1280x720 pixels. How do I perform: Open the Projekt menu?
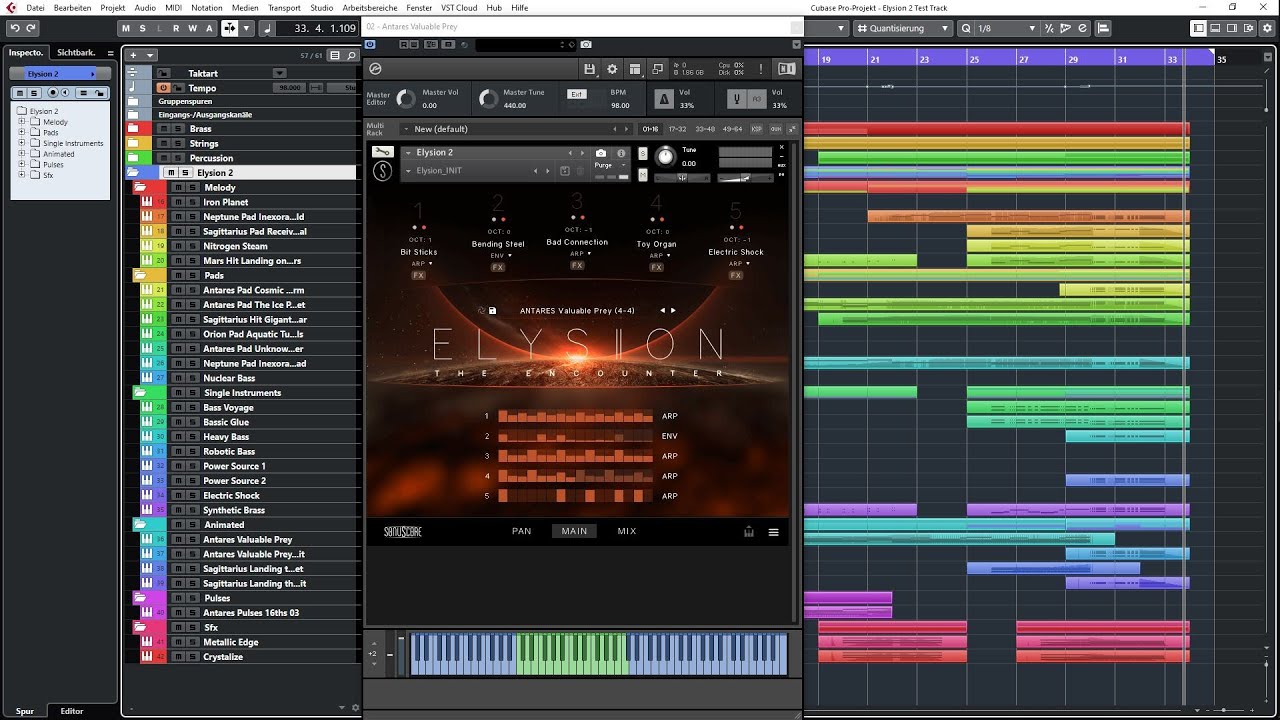click(x=112, y=7)
